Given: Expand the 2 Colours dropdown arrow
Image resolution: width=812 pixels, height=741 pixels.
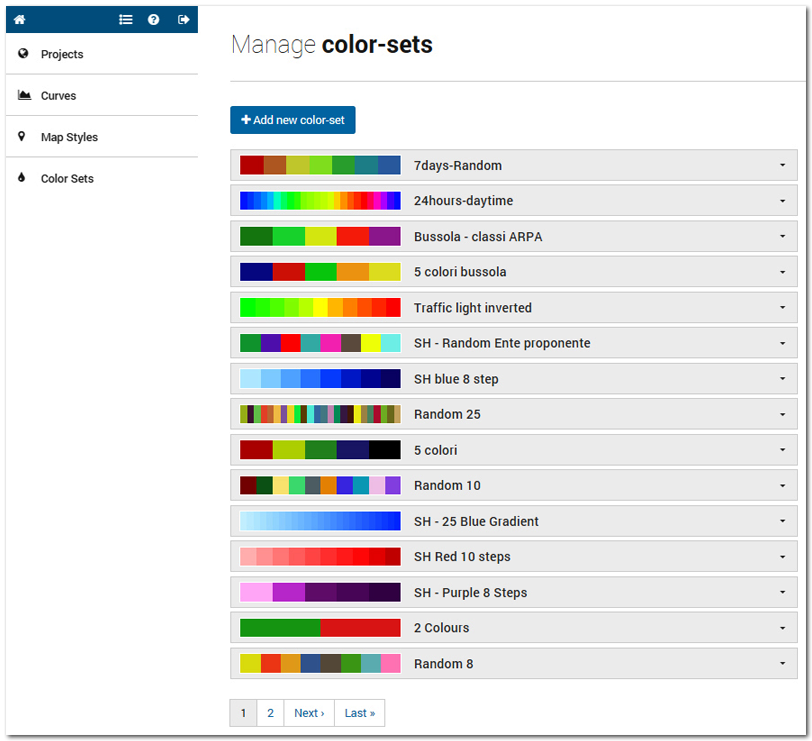Looking at the screenshot, I should [x=782, y=628].
